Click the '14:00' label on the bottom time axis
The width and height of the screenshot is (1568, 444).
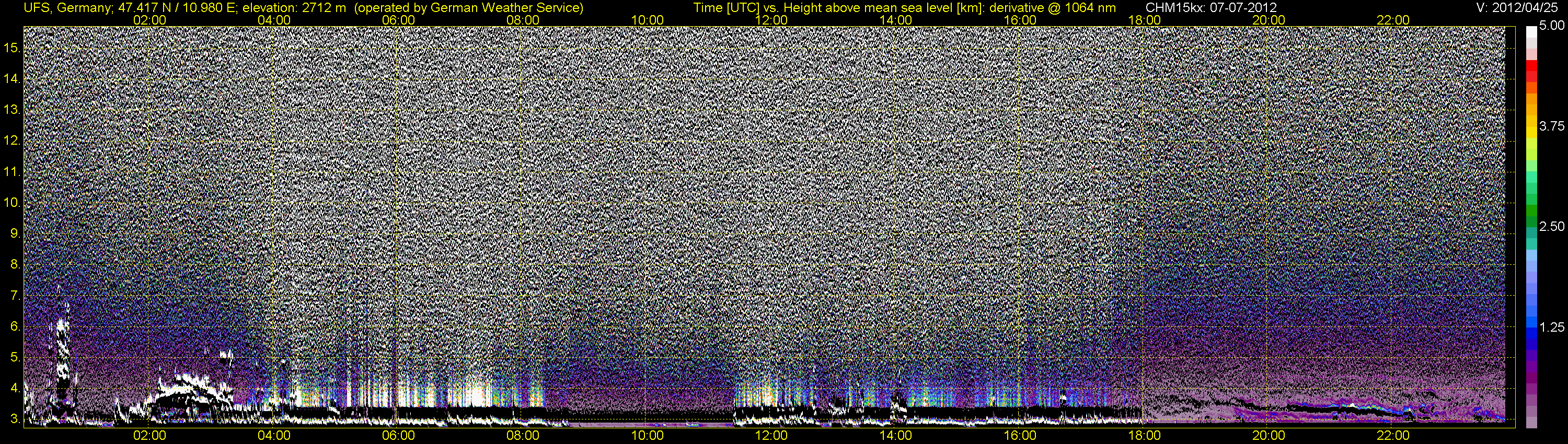(x=896, y=436)
